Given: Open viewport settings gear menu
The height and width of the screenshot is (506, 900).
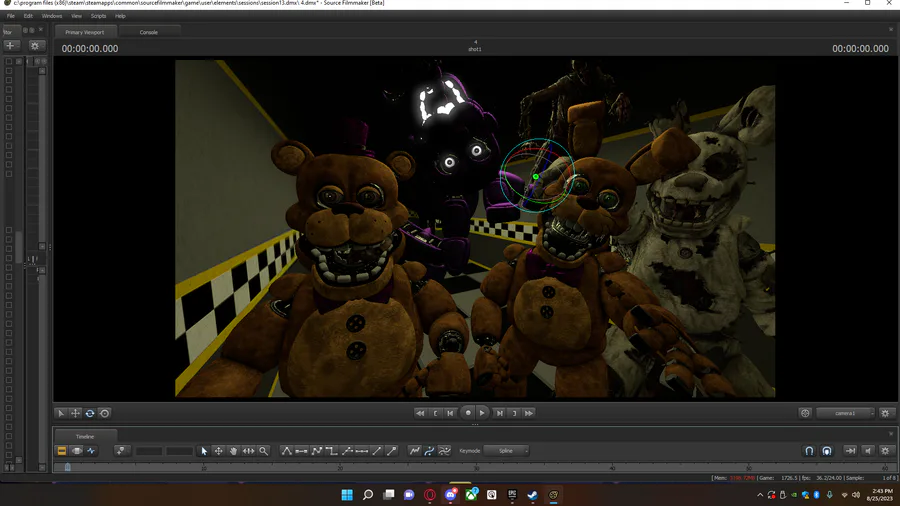Looking at the screenshot, I should (885, 413).
